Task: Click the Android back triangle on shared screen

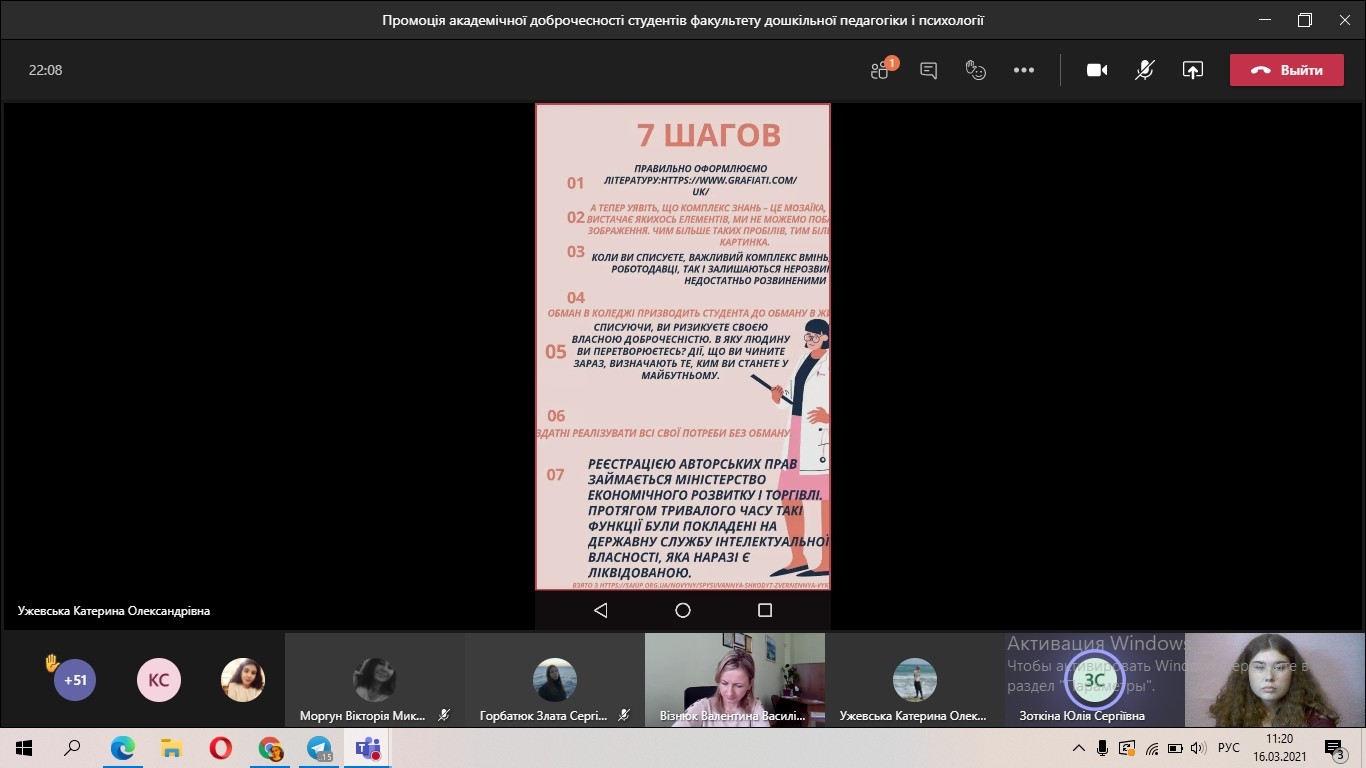Action: tap(600, 610)
